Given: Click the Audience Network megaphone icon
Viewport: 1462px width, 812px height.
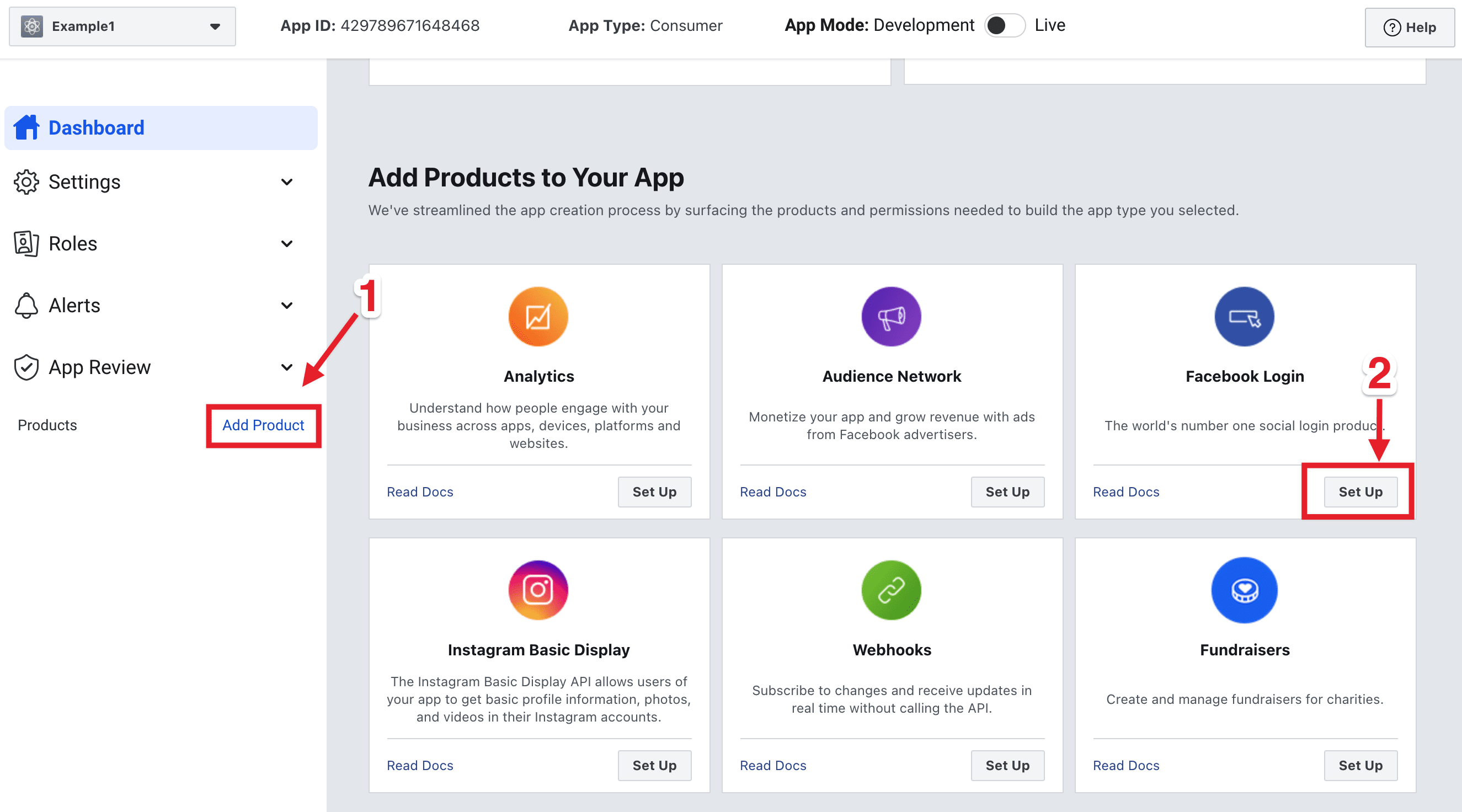Looking at the screenshot, I should pyautogui.click(x=892, y=317).
